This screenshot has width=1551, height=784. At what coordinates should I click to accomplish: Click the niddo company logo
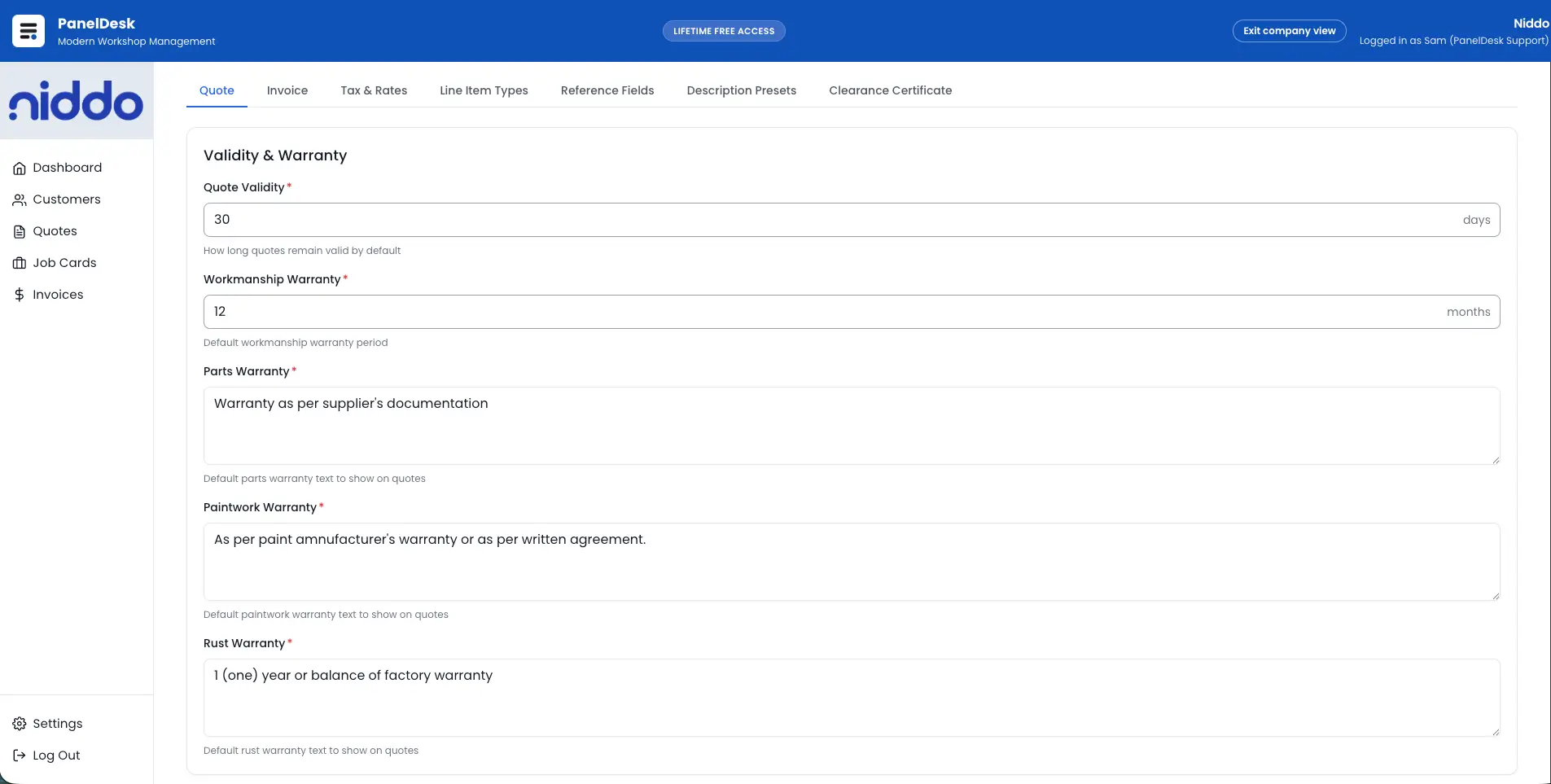(x=77, y=99)
